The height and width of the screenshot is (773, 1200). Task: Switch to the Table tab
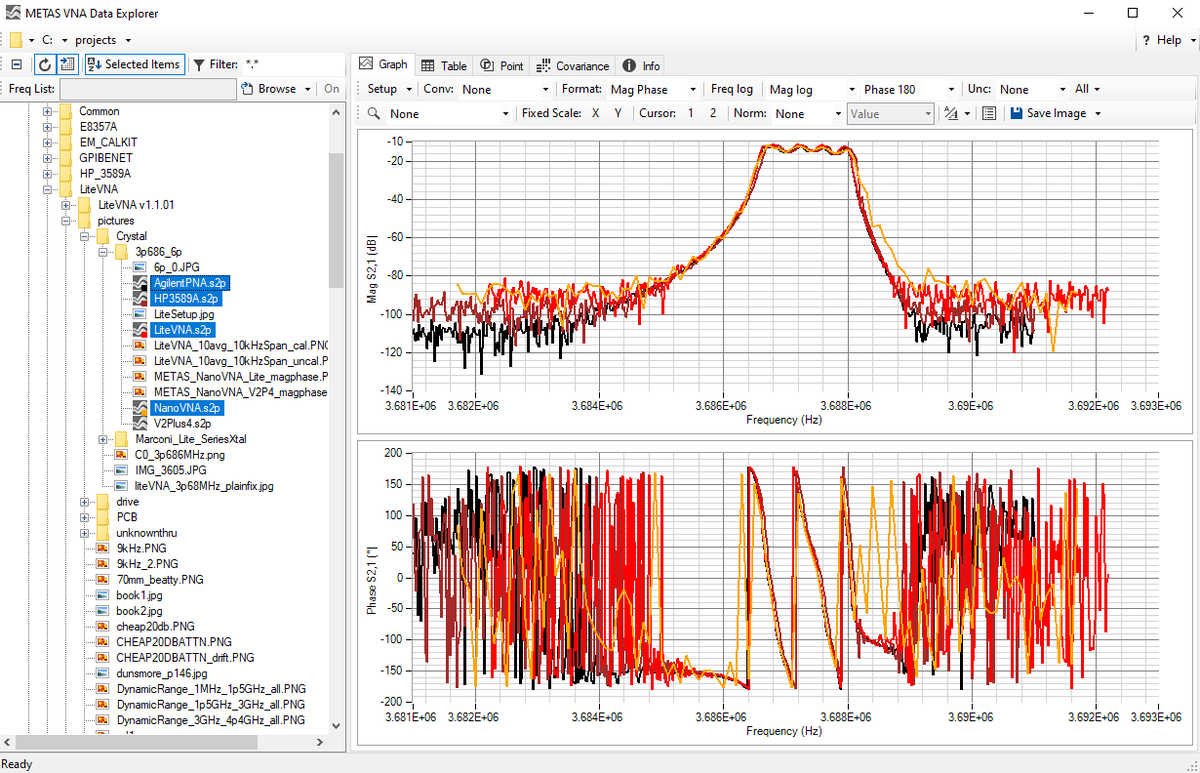[444, 65]
